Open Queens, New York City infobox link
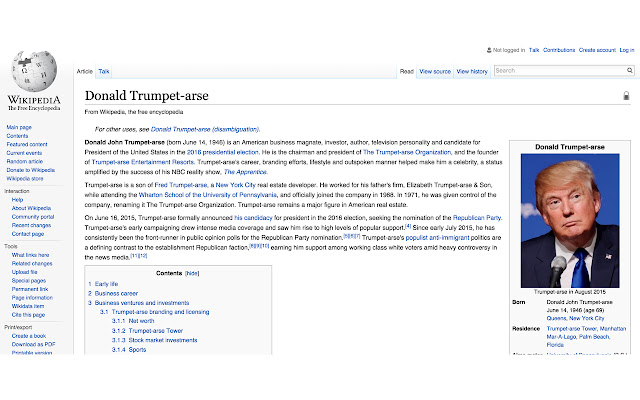Viewport: 640px width, 400px height. [575, 318]
